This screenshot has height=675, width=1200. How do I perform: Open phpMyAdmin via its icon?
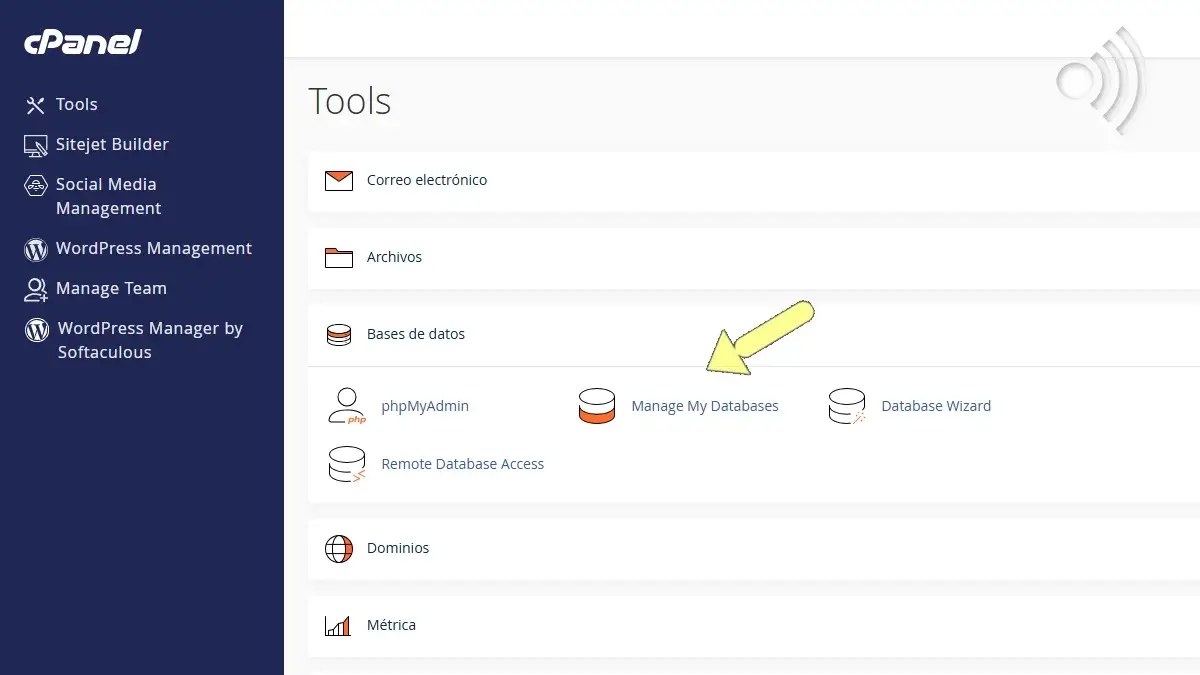347,405
